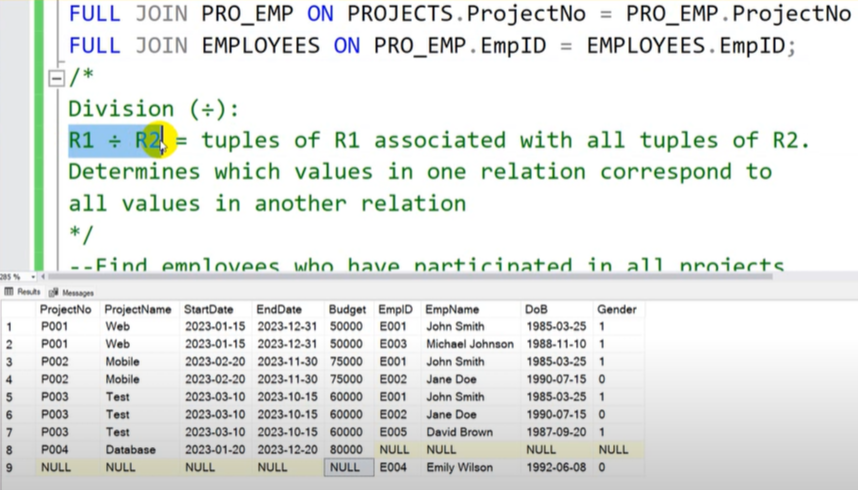The width and height of the screenshot is (859, 491).
Task: Select row 1 header in results
Action: [x=10, y=327]
